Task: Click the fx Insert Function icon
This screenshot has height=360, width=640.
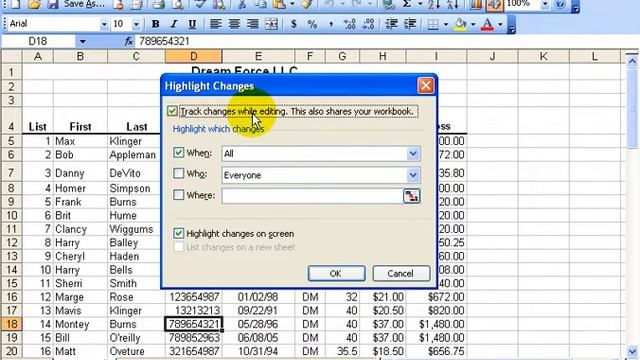Action: coord(129,41)
